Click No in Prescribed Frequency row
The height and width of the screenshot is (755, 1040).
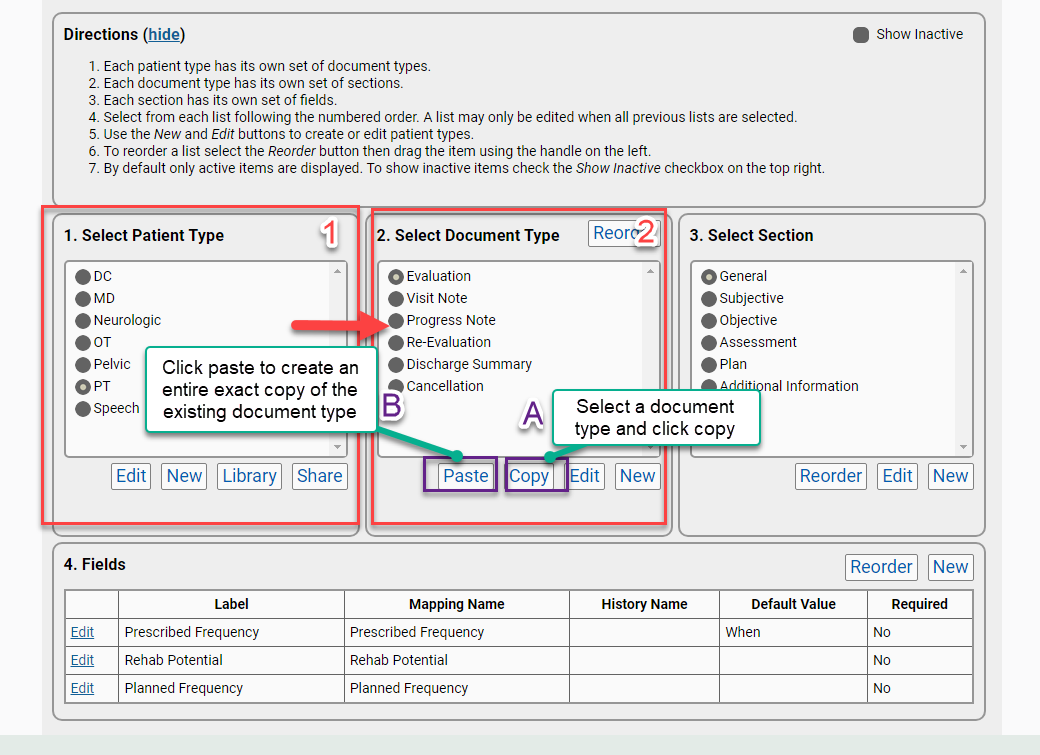(919, 632)
